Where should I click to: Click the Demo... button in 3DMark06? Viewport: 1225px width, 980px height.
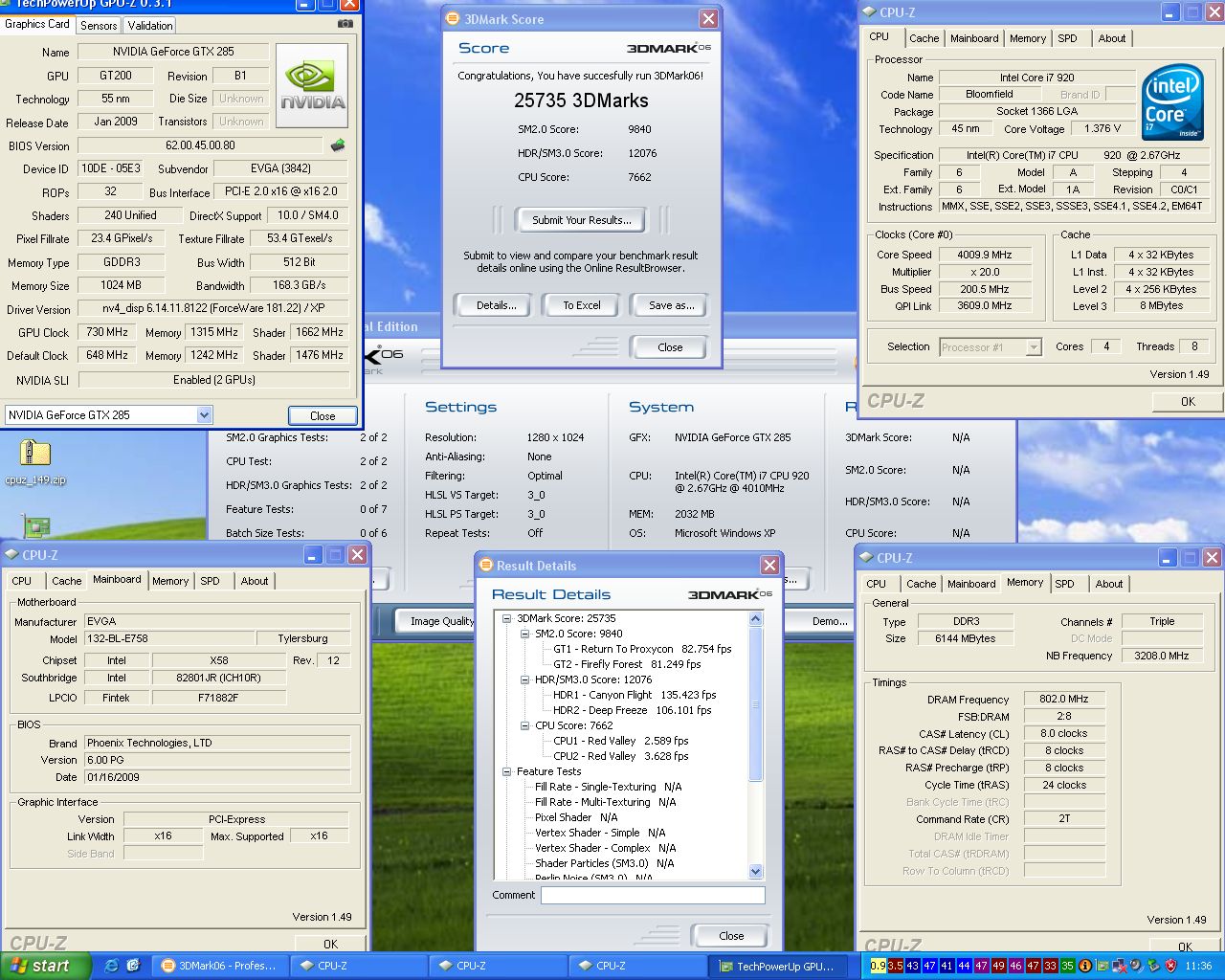pos(828,621)
